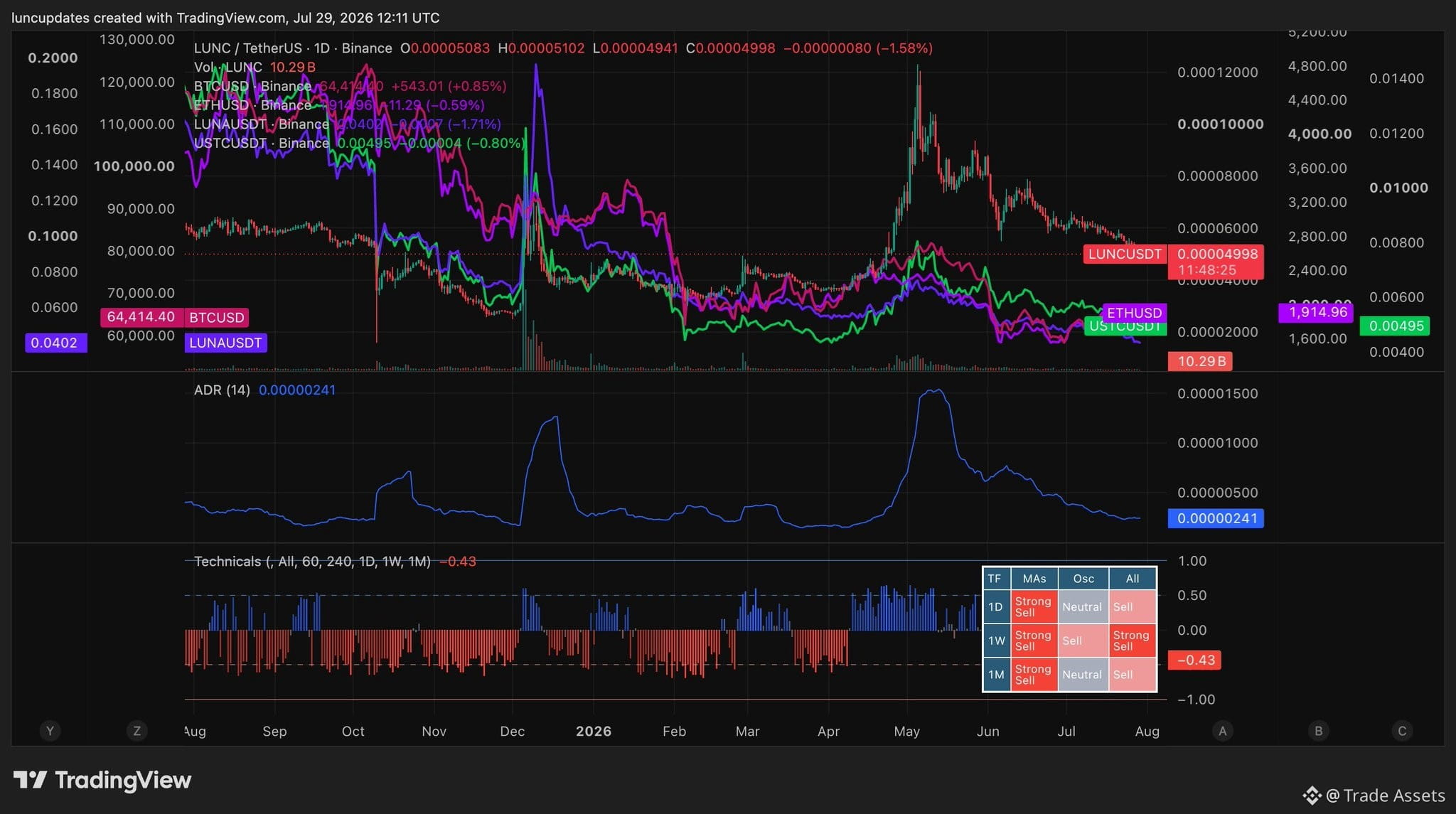Click the All column header
1456x814 pixels.
[1133, 579]
